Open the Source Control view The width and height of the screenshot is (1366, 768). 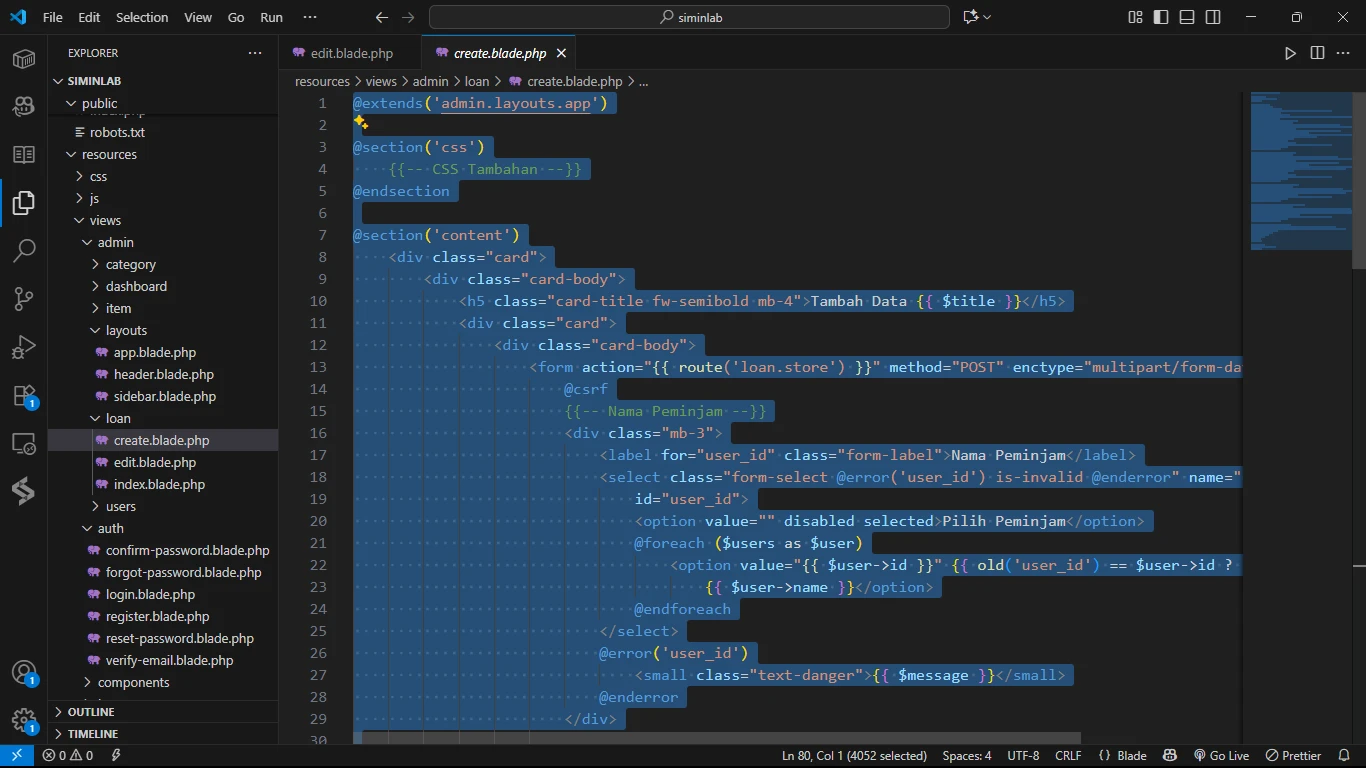[24, 298]
